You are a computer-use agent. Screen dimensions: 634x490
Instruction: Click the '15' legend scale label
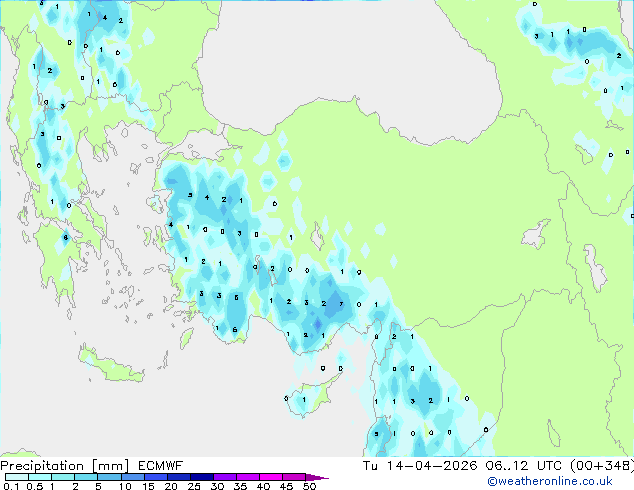[x=148, y=486]
